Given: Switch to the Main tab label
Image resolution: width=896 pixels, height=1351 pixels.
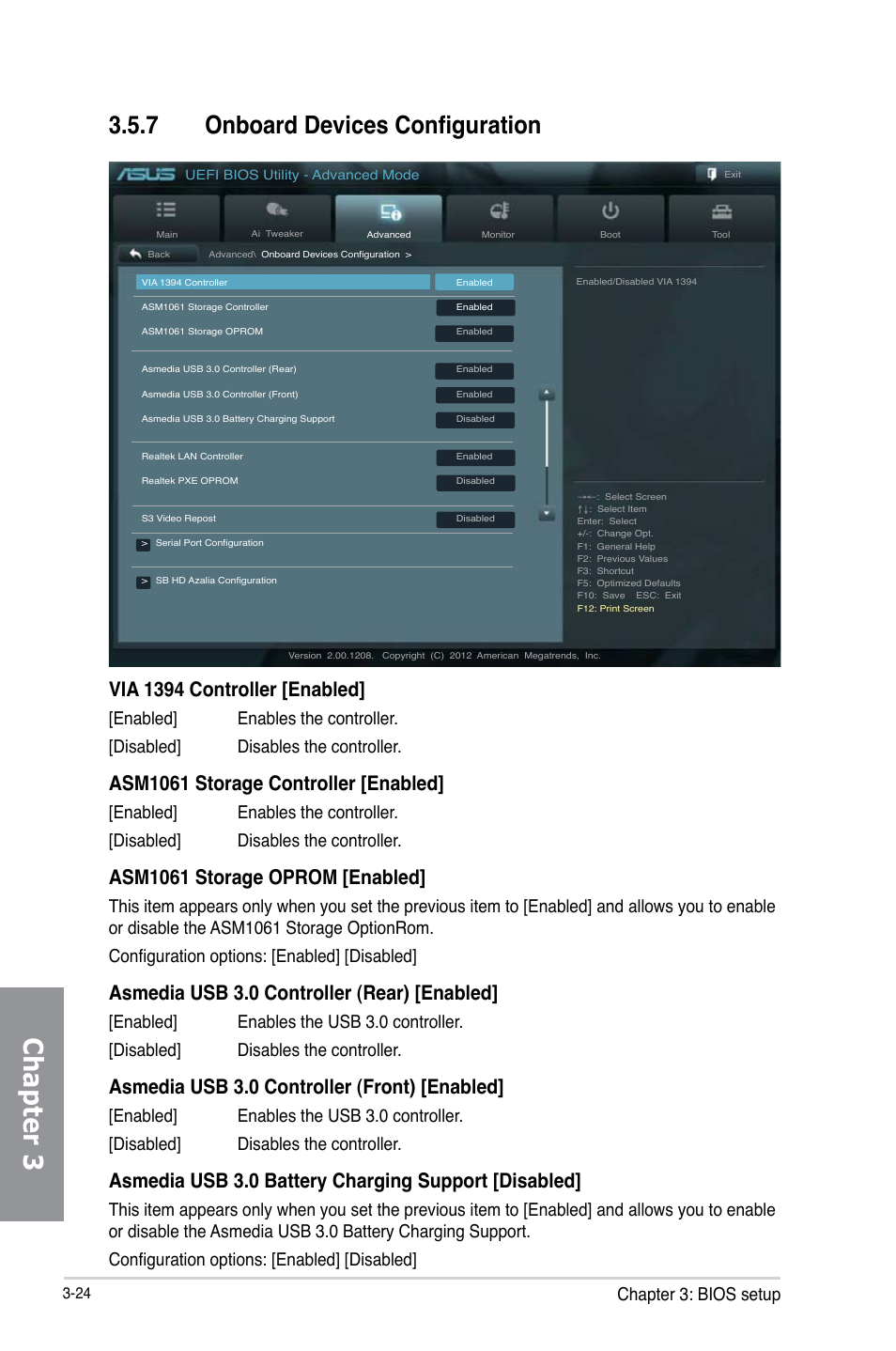Looking at the screenshot, I should pos(167,235).
